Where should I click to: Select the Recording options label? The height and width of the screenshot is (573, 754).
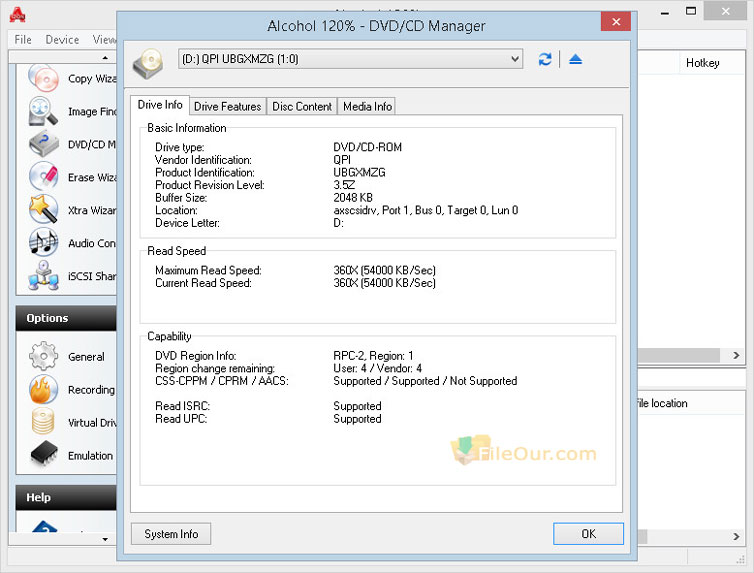(91, 390)
